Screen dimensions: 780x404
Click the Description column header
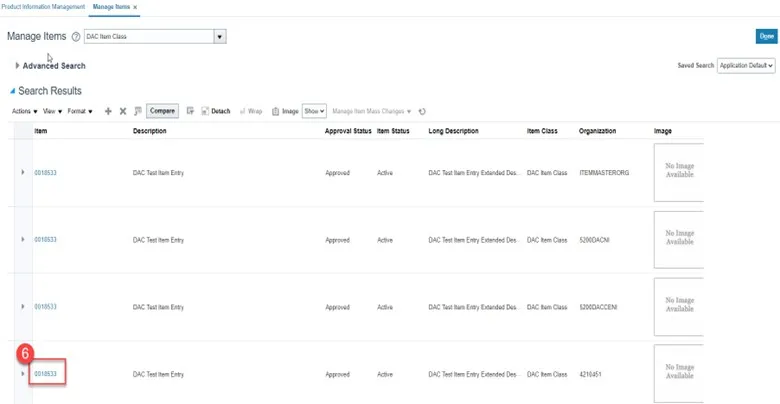pos(150,131)
